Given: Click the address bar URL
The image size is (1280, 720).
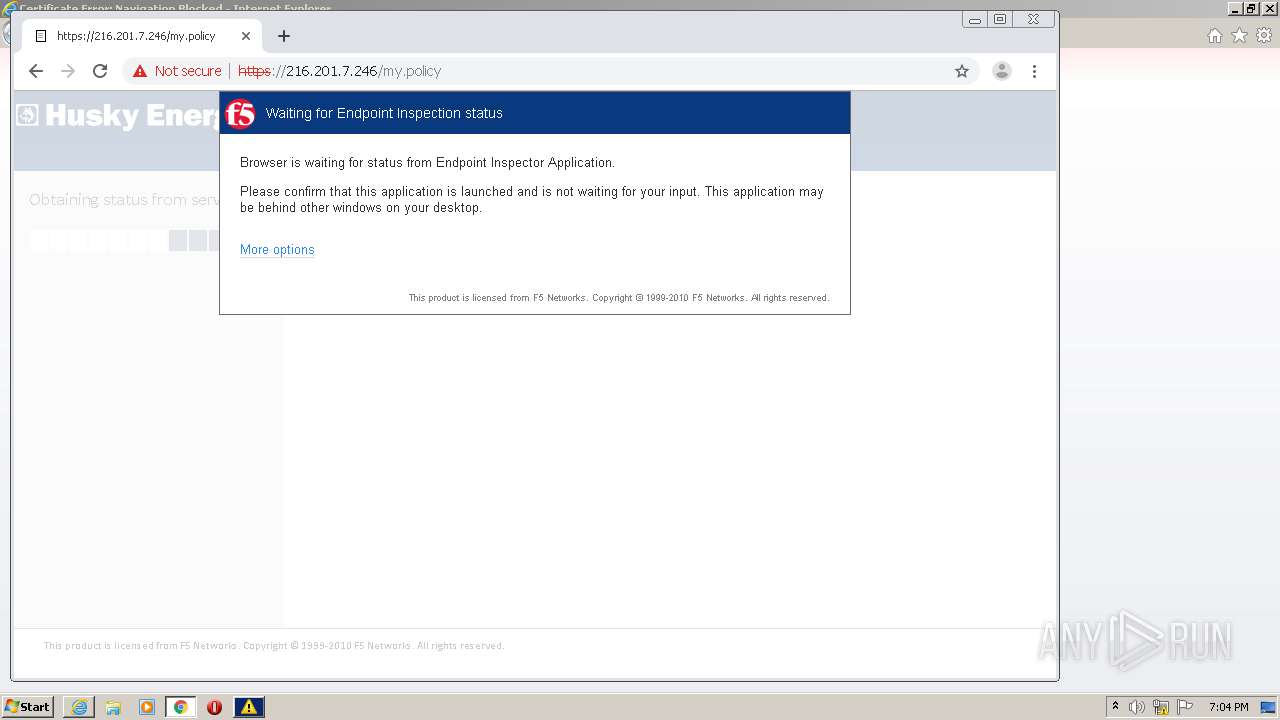Looking at the screenshot, I should (x=340, y=71).
